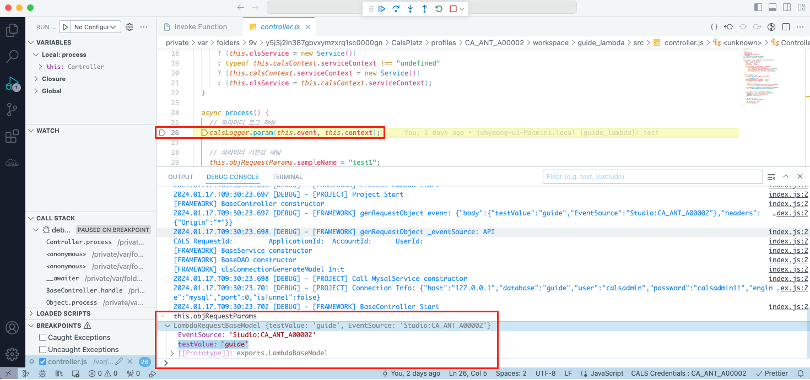Screen dimensions: 810x380
Task: Step into in the debug toolbar
Action: 410,9
